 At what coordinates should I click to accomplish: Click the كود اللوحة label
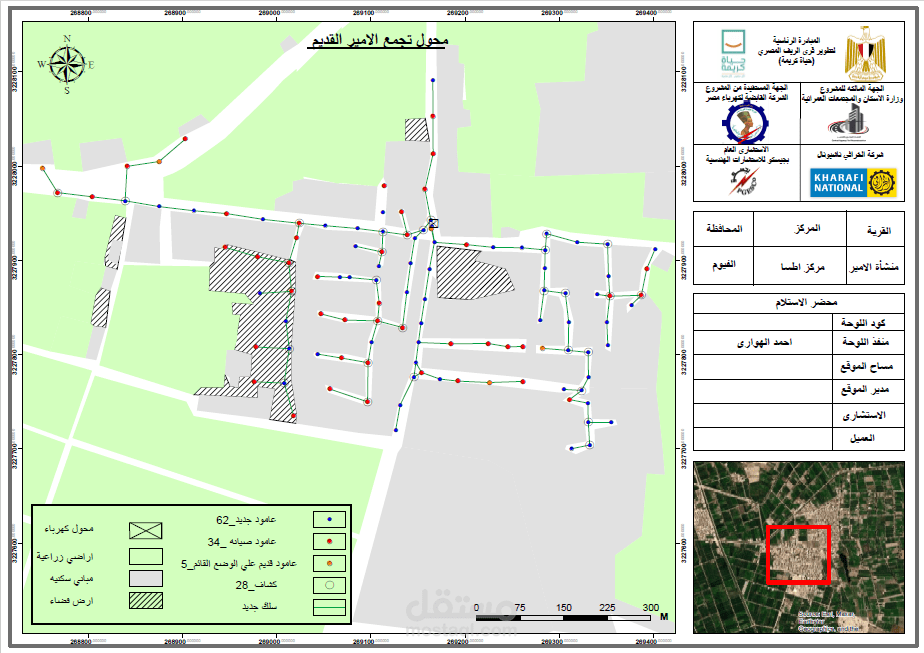tap(863, 323)
